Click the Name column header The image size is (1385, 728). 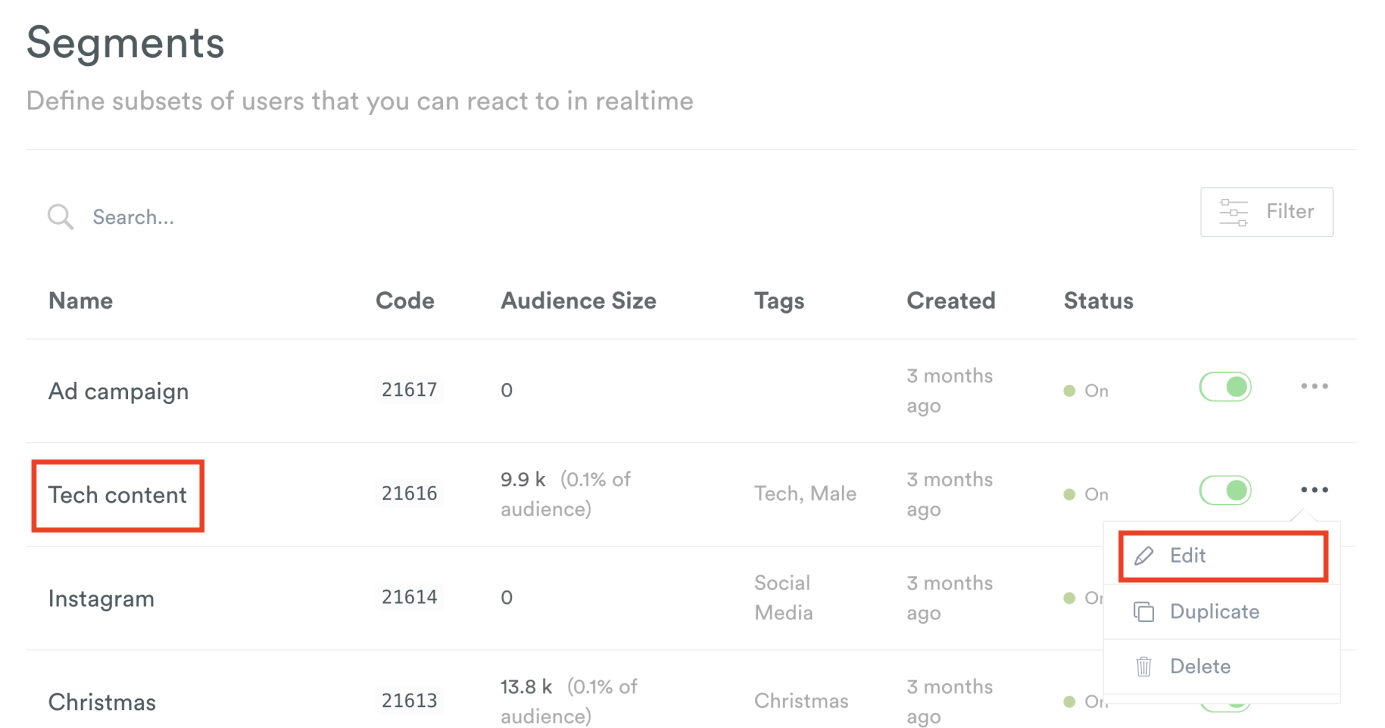click(80, 301)
